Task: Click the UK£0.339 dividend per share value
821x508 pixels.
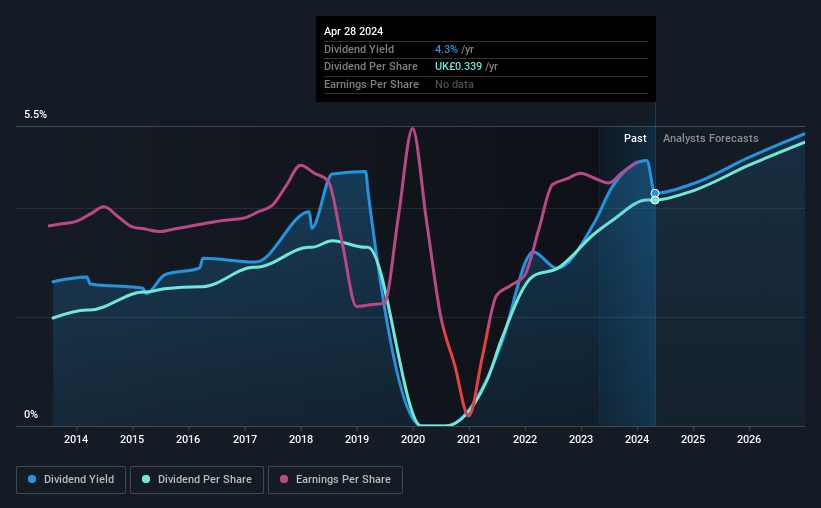Action: point(458,67)
